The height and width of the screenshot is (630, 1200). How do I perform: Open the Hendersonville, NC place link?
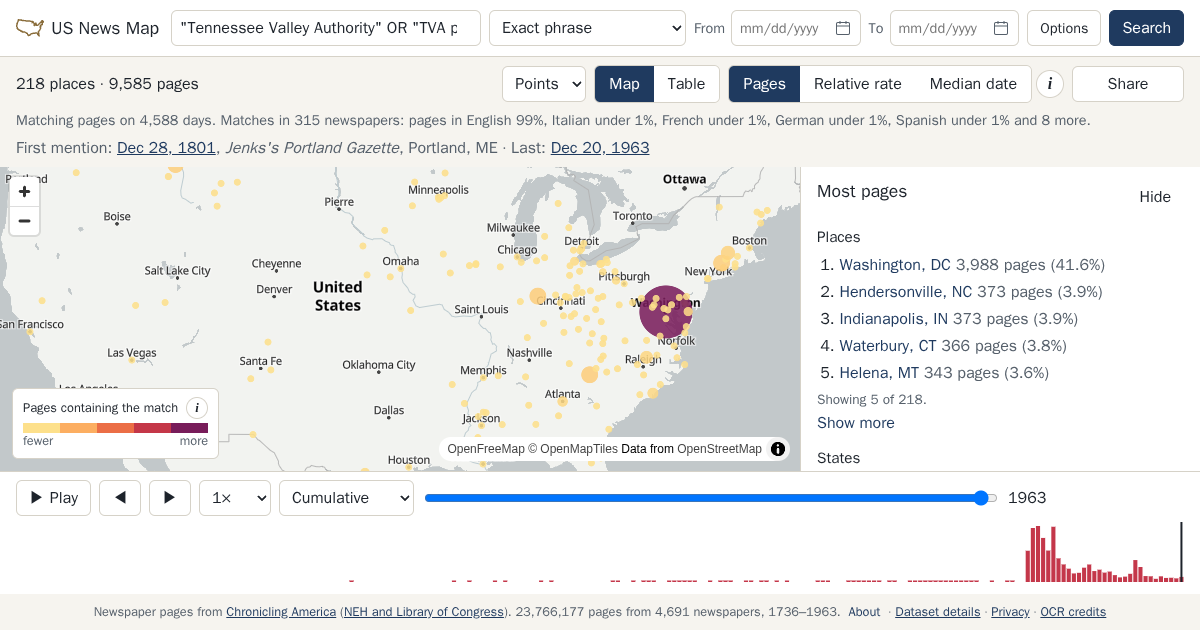[x=905, y=292]
